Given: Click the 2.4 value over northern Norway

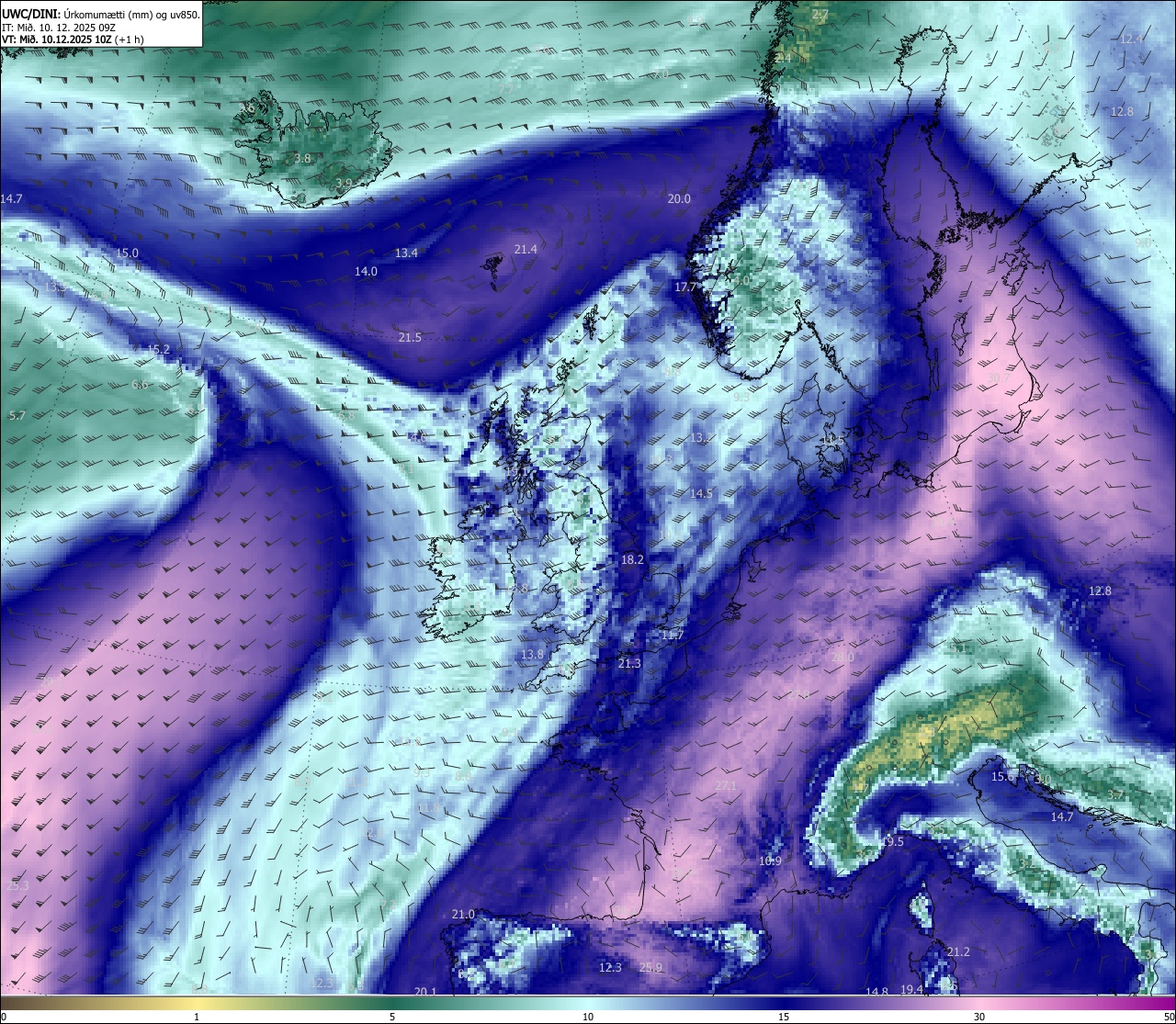Looking at the screenshot, I should (782, 57).
